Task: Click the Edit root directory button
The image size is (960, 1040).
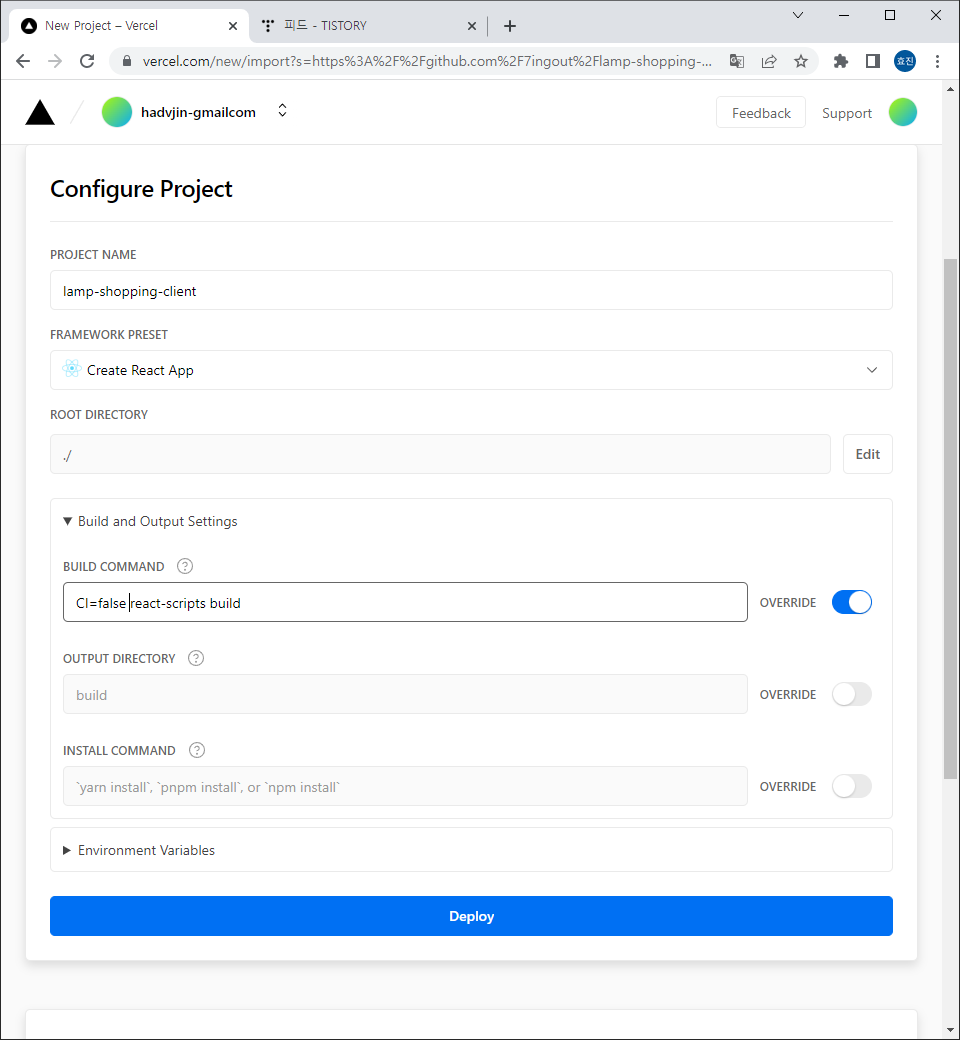Action: pyautogui.click(x=867, y=454)
